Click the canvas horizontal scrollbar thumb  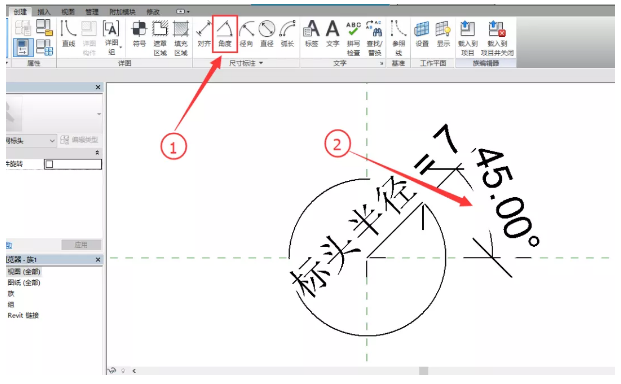423,371
